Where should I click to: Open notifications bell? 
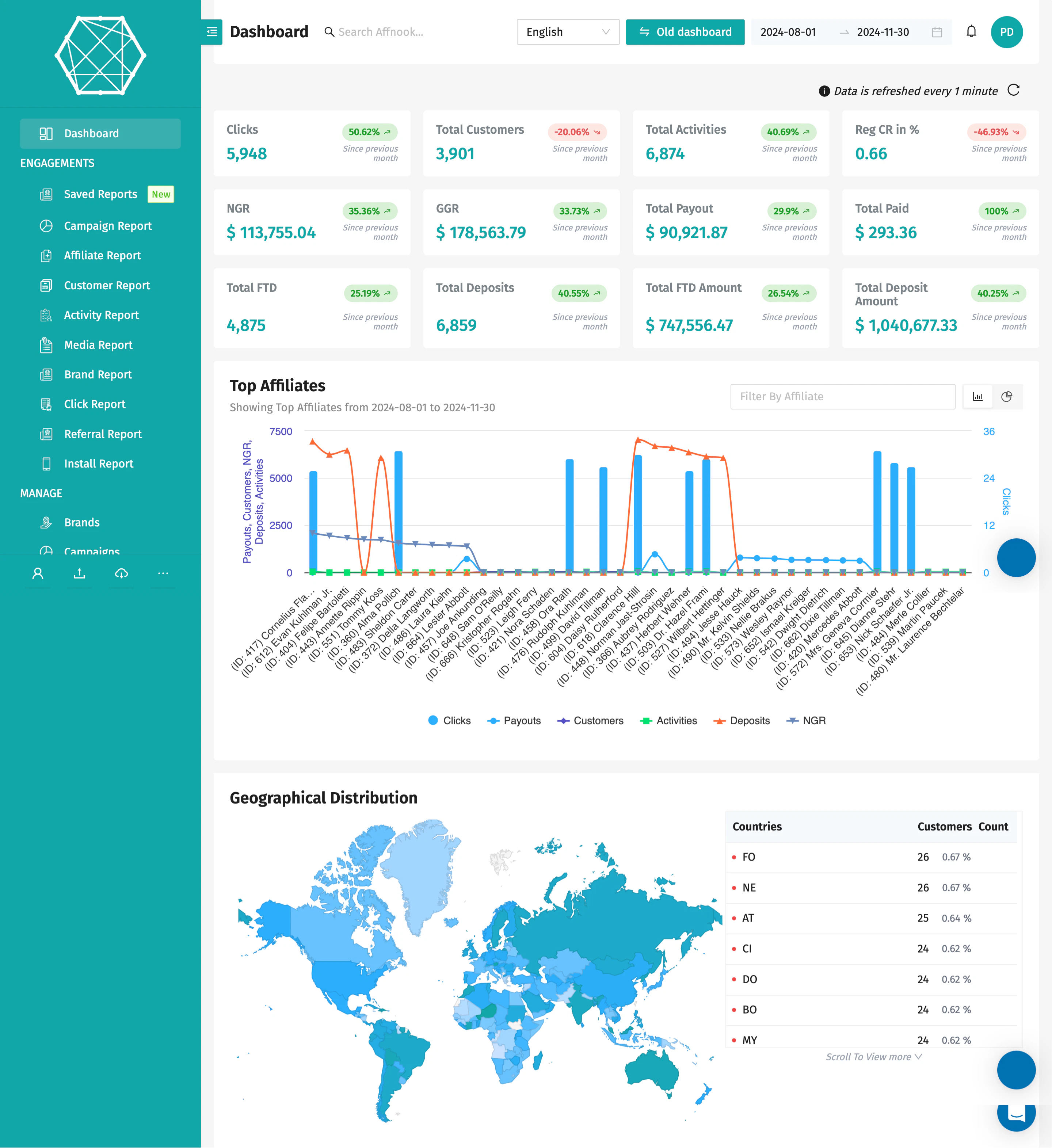tap(972, 32)
